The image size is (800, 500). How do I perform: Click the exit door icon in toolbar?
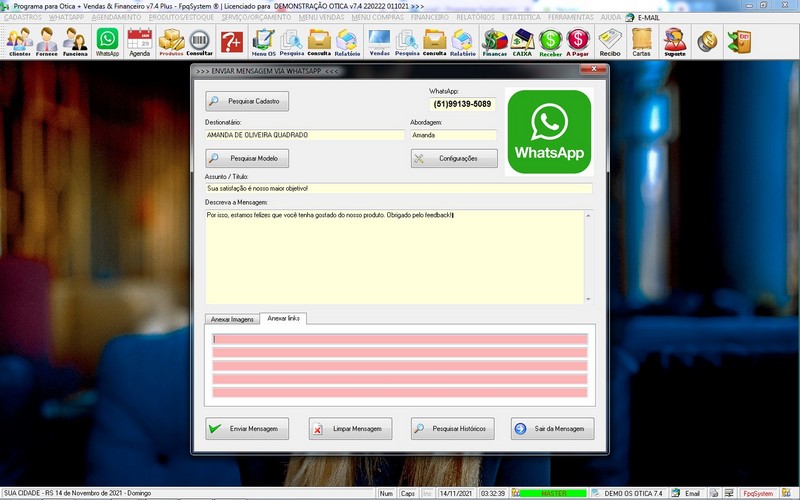[x=739, y=42]
